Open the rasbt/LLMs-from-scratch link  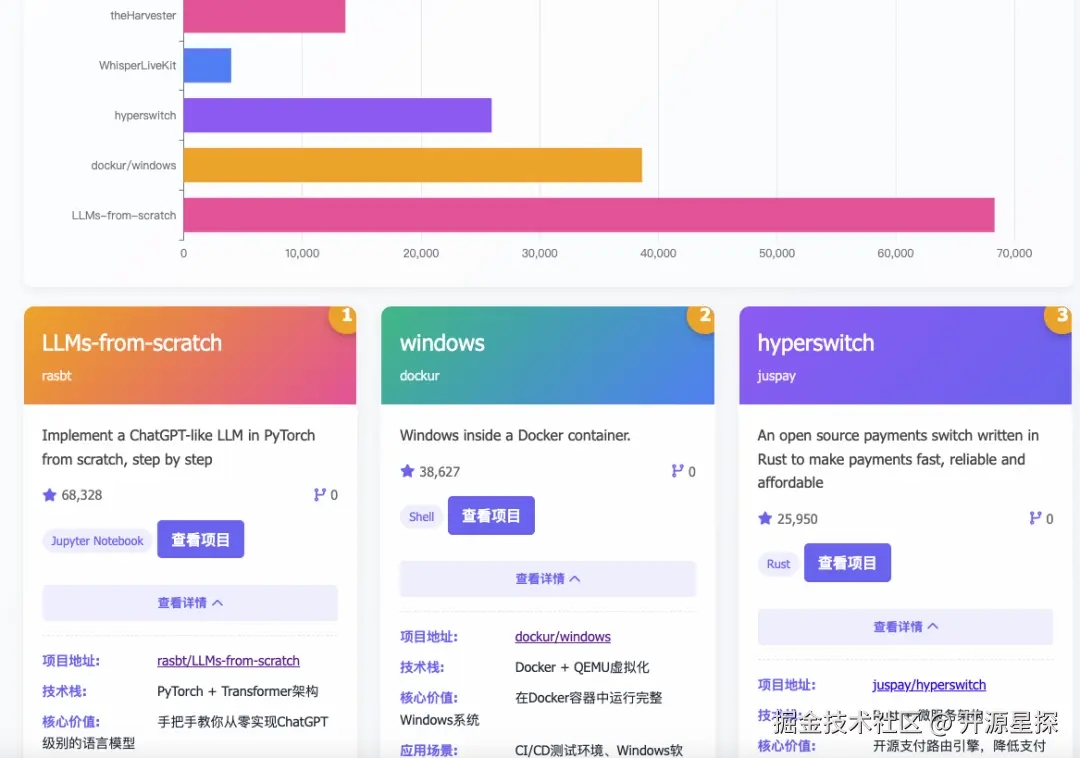[228, 661]
